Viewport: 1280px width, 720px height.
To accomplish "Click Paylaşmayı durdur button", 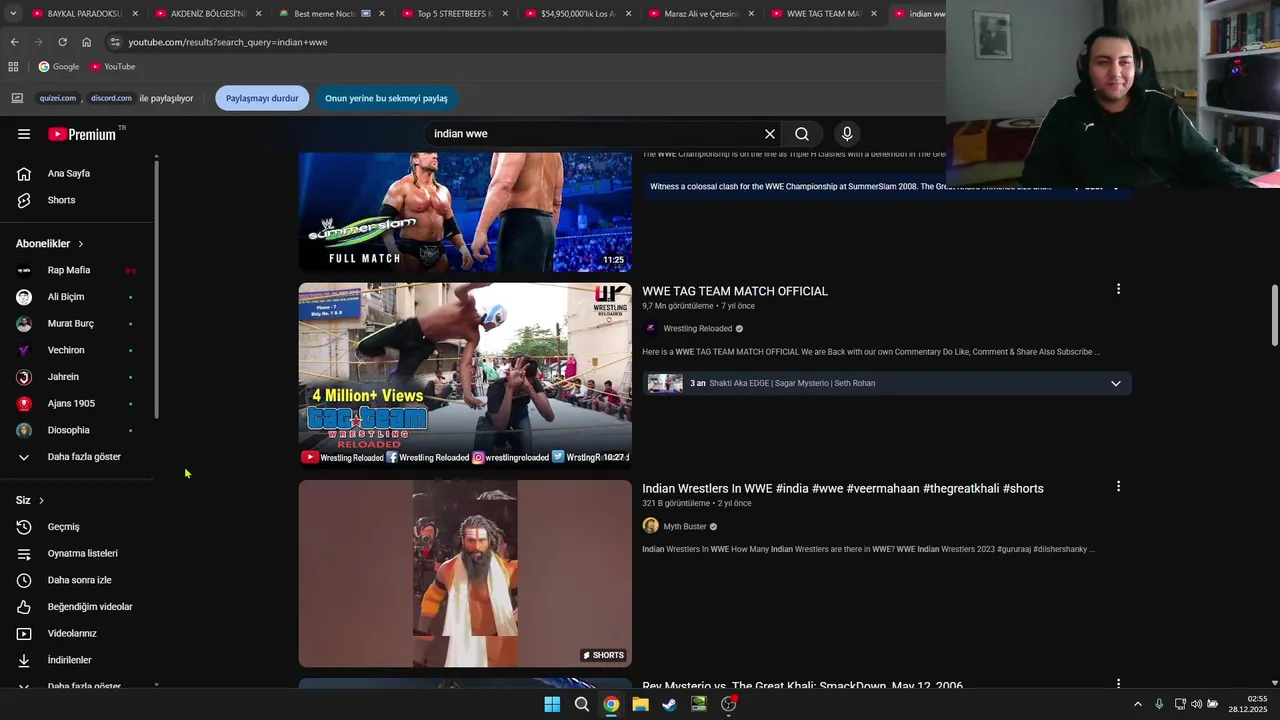I will 262,98.
